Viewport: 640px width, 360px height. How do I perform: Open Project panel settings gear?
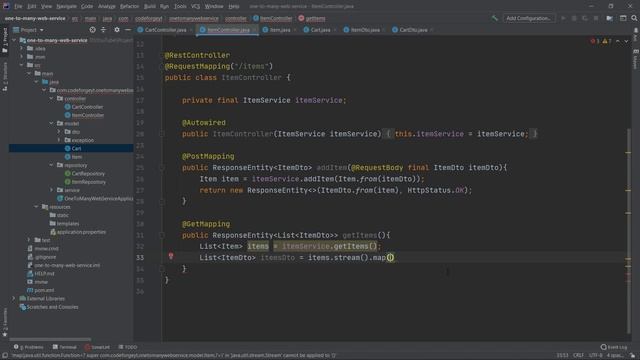click(x=117, y=30)
